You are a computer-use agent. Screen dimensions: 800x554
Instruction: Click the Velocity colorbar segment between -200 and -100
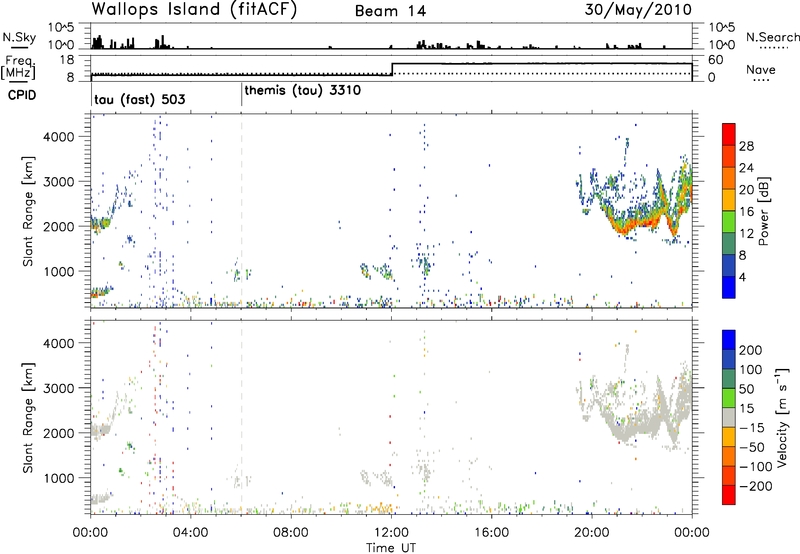tap(729, 475)
